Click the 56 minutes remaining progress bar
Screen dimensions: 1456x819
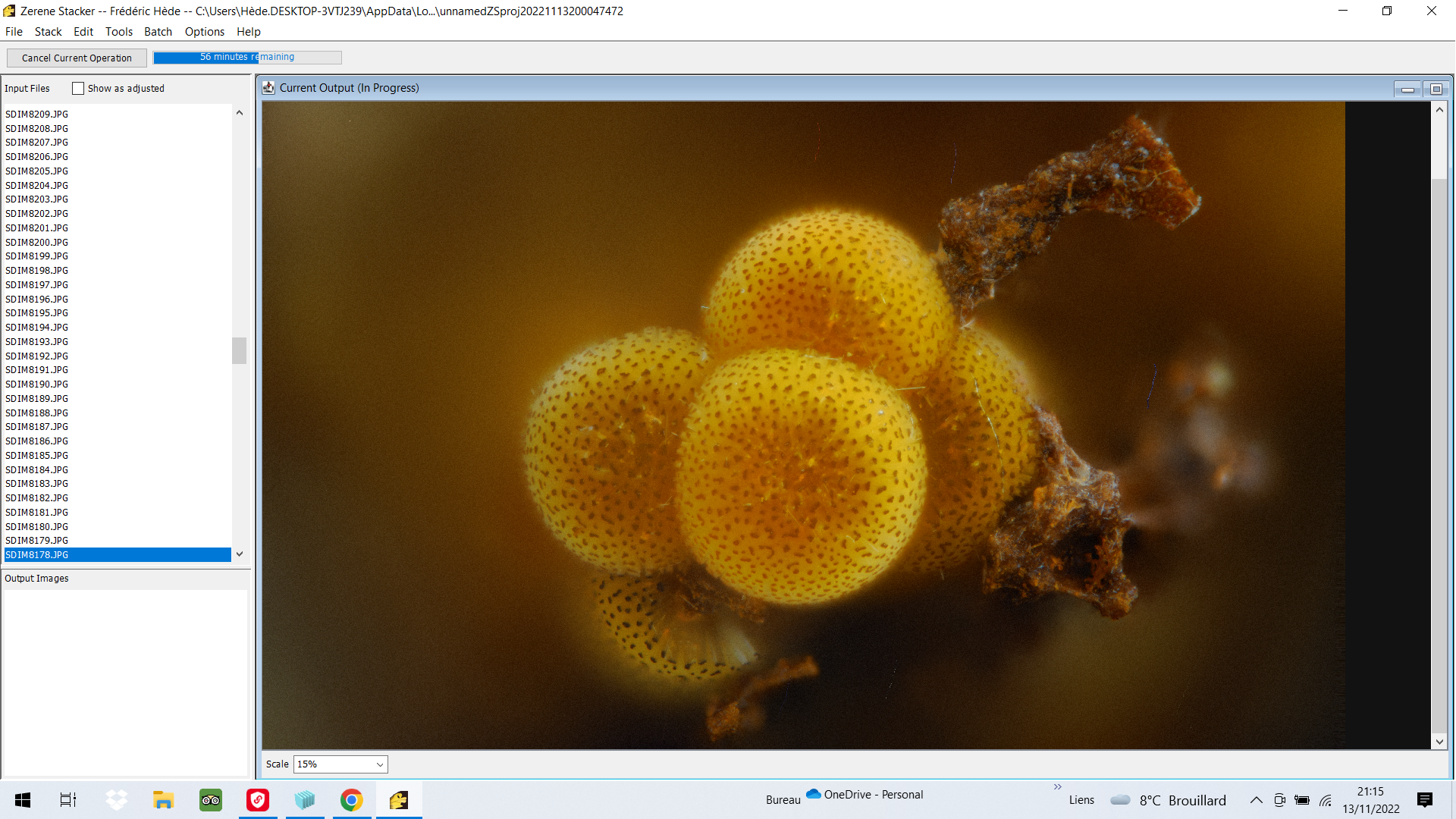pos(247,58)
